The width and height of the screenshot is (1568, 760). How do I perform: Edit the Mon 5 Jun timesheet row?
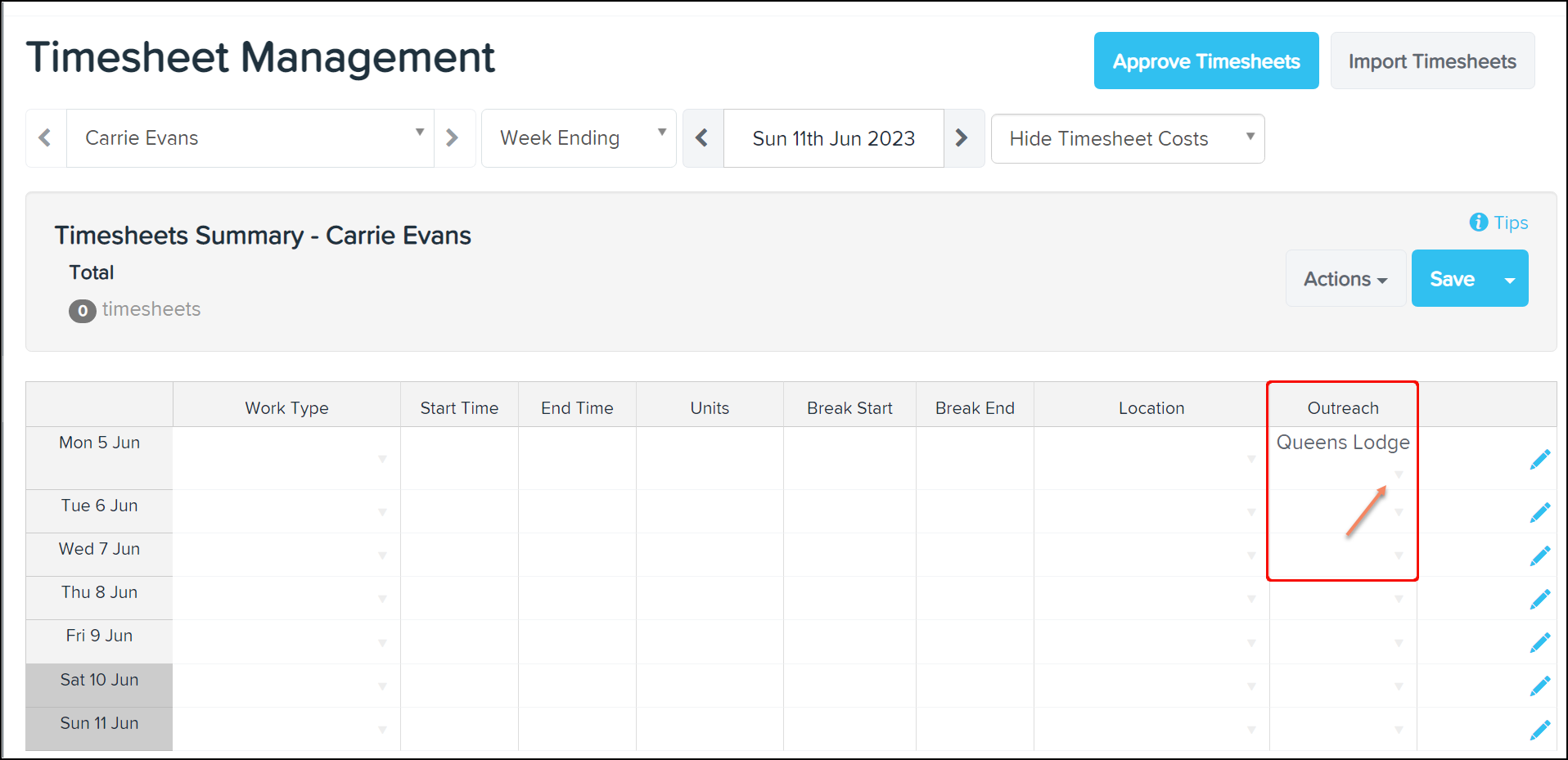pyautogui.click(x=1540, y=459)
